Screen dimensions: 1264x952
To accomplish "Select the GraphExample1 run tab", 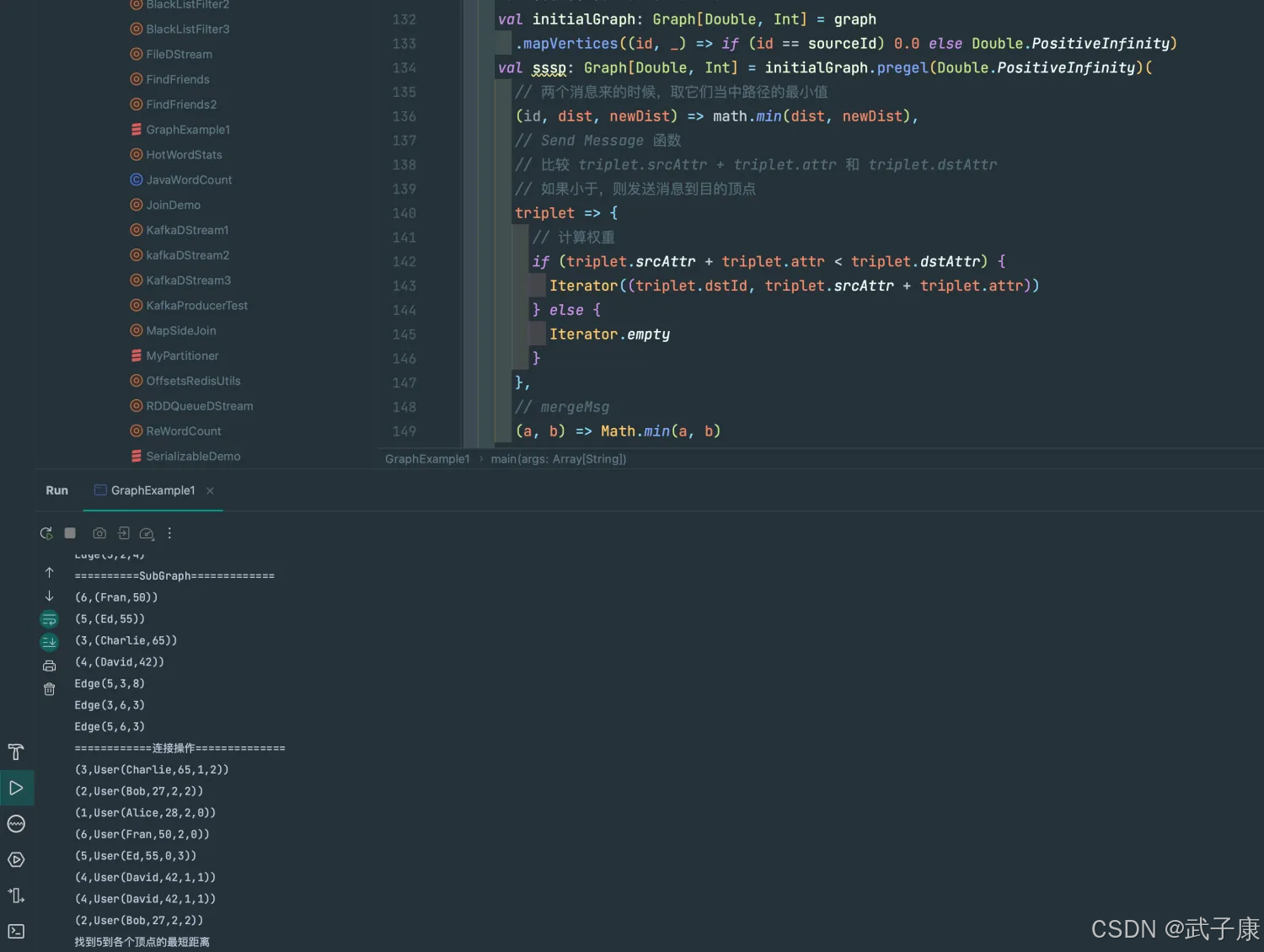I will 153,490.
